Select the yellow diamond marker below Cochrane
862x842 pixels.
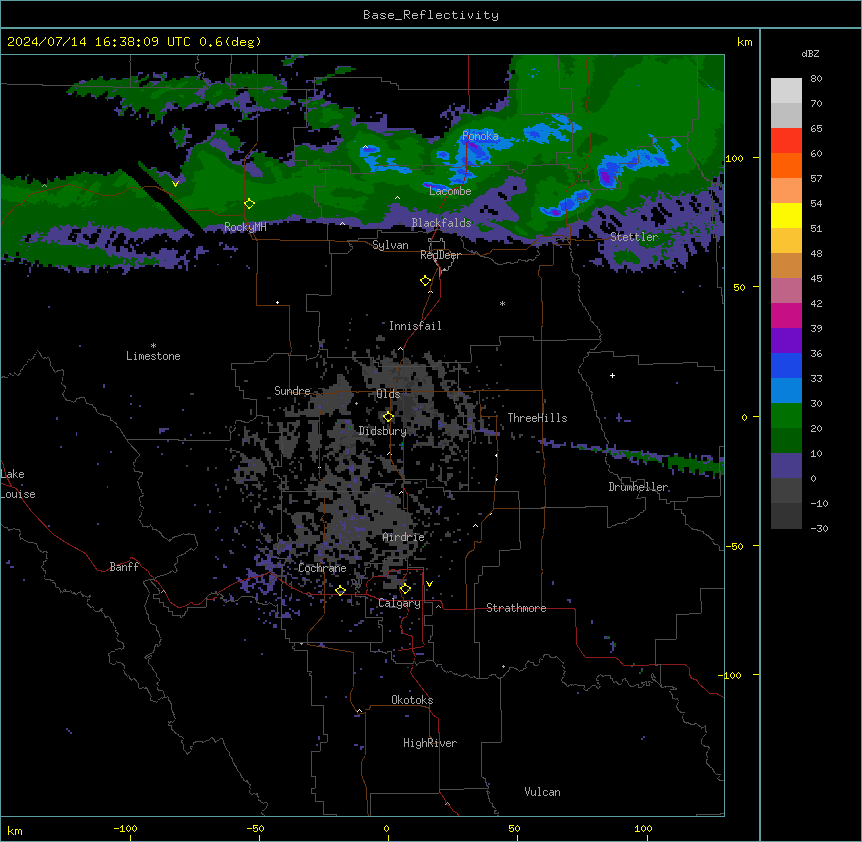tap(340, 590)
